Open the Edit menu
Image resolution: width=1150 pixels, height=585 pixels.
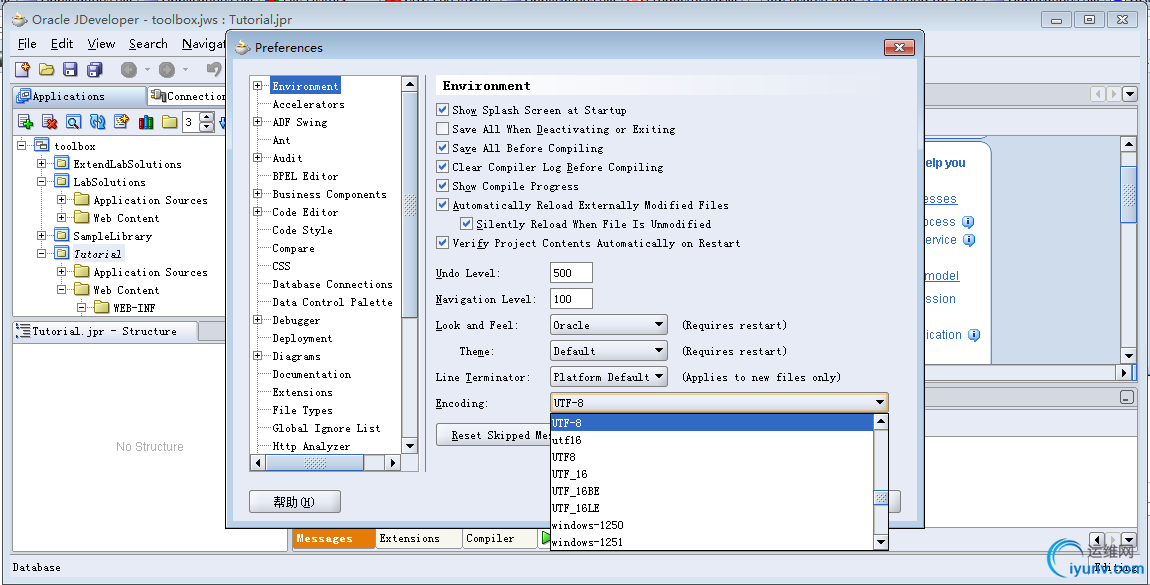coord(62,44)
